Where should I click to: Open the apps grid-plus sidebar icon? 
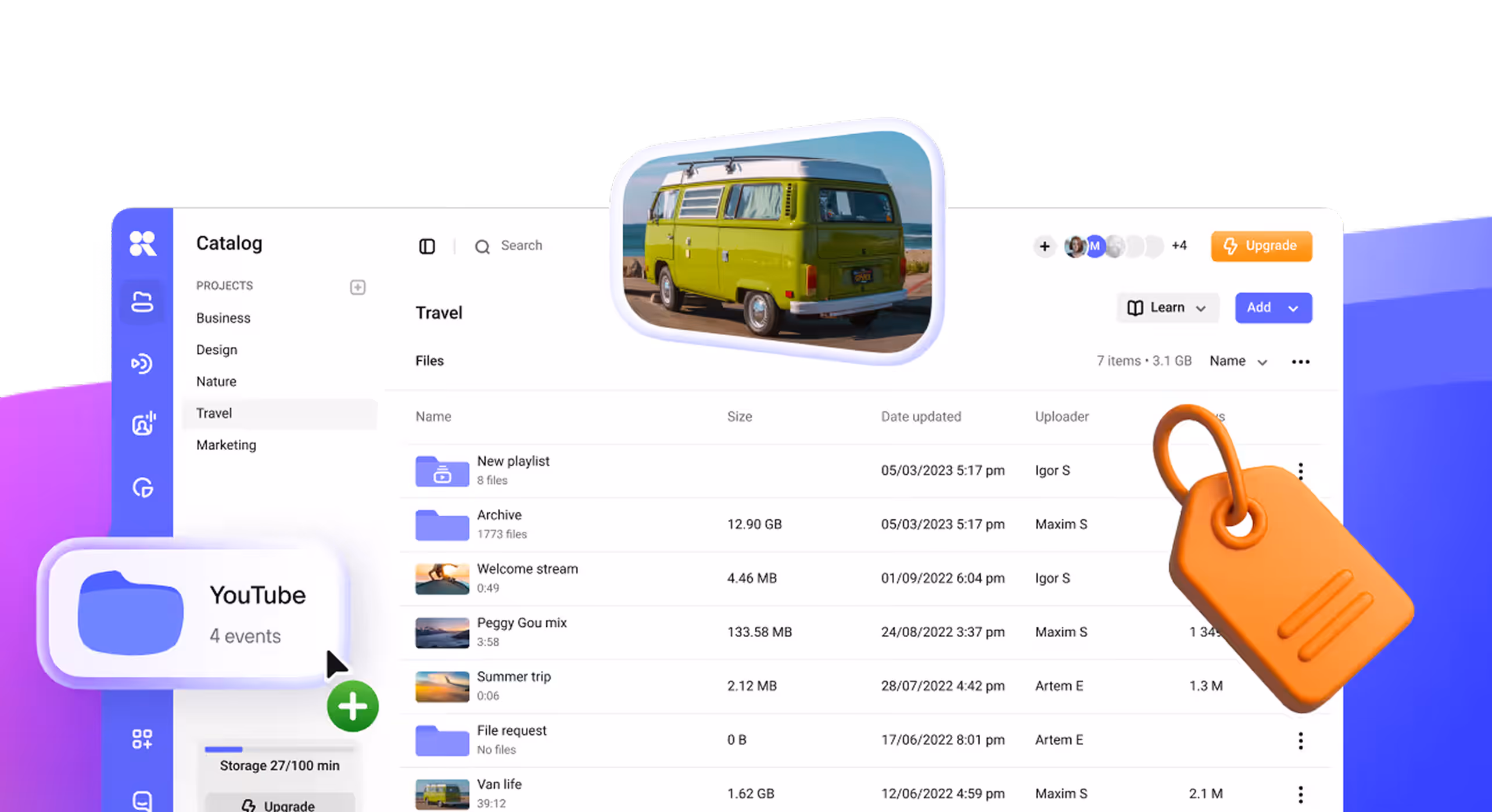142,739
